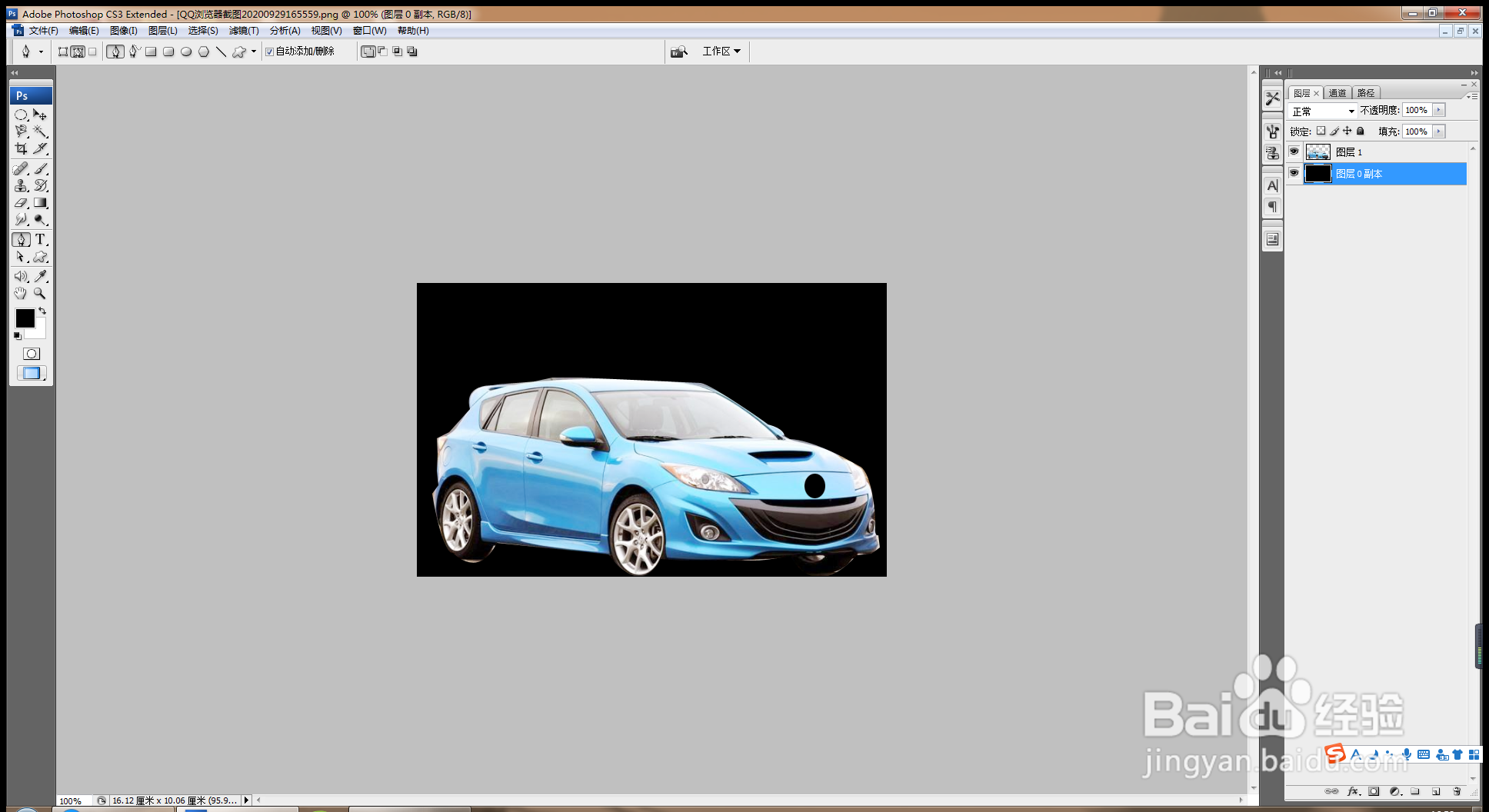This screenshot has width=1489, height=812.
Task: Choose the Ellipse shape in options bar
Action: point(186,52)
